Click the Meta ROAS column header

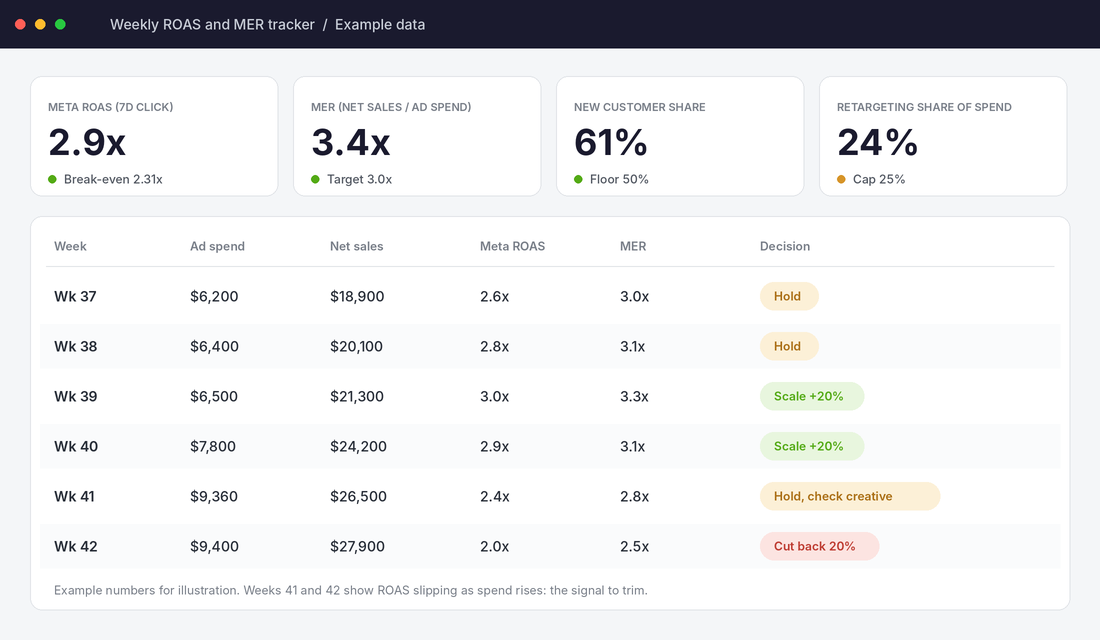[x=512, y=246]
